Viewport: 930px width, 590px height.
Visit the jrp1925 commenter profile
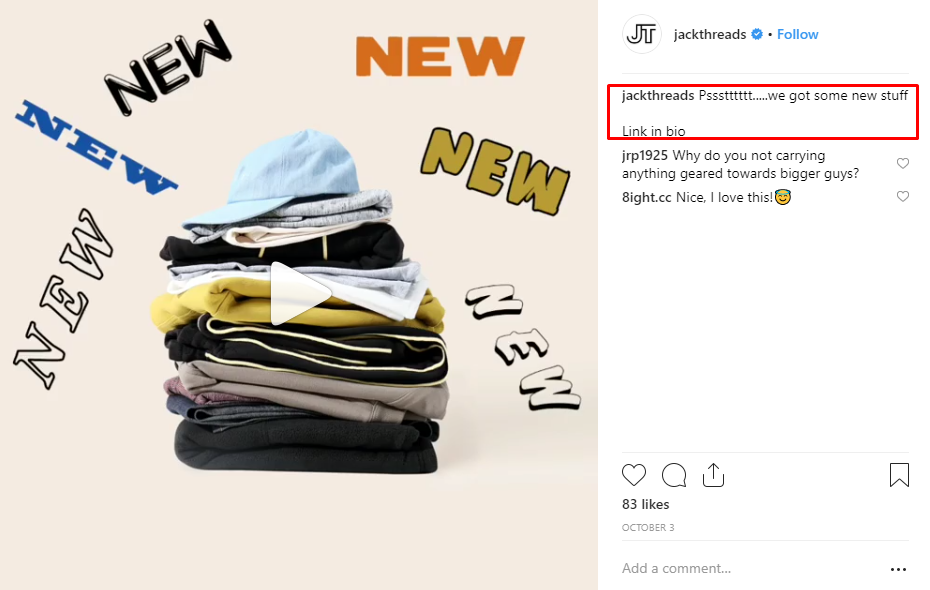point(645,155)
